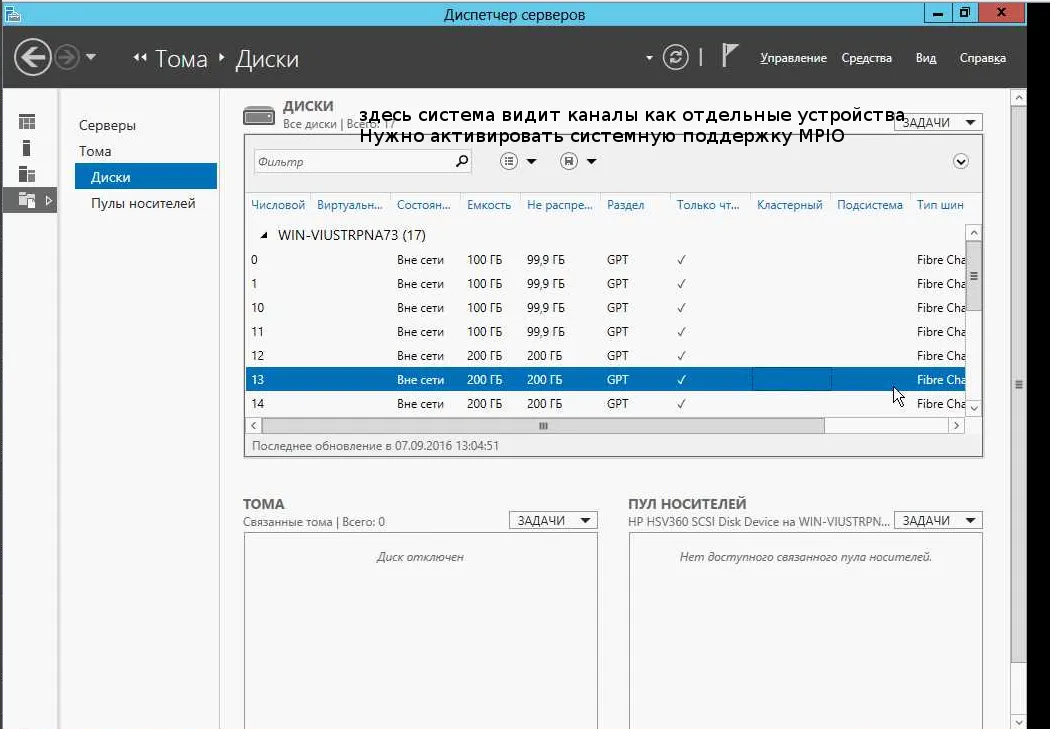1050x729 pixels.
Task: Open the Управление menu
Action: click(x=793, y=58)
